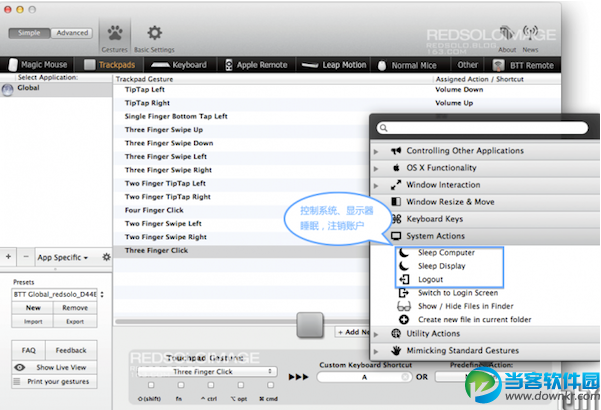Viewport: 601px width, 410px height.
Task: Switch to Advanced mode
Action: tap(72, 33)
